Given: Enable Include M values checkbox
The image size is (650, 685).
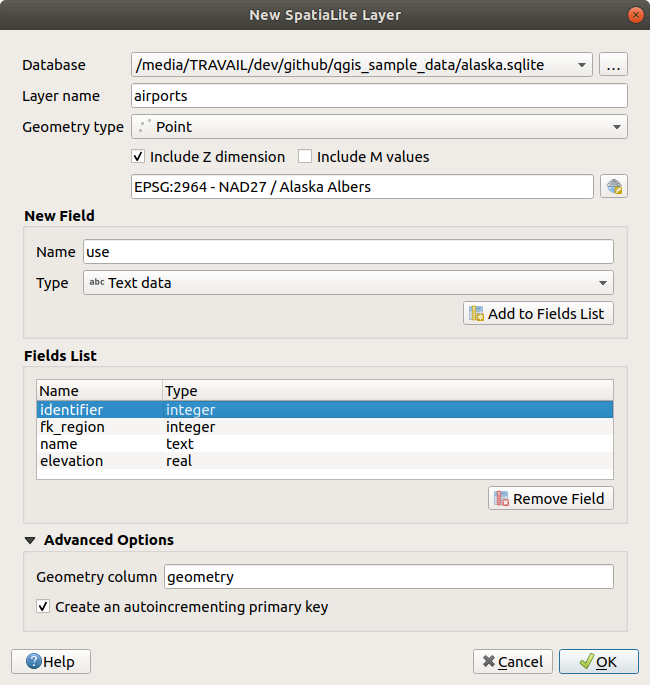Looking at the screenshot, I should point(305,157).
